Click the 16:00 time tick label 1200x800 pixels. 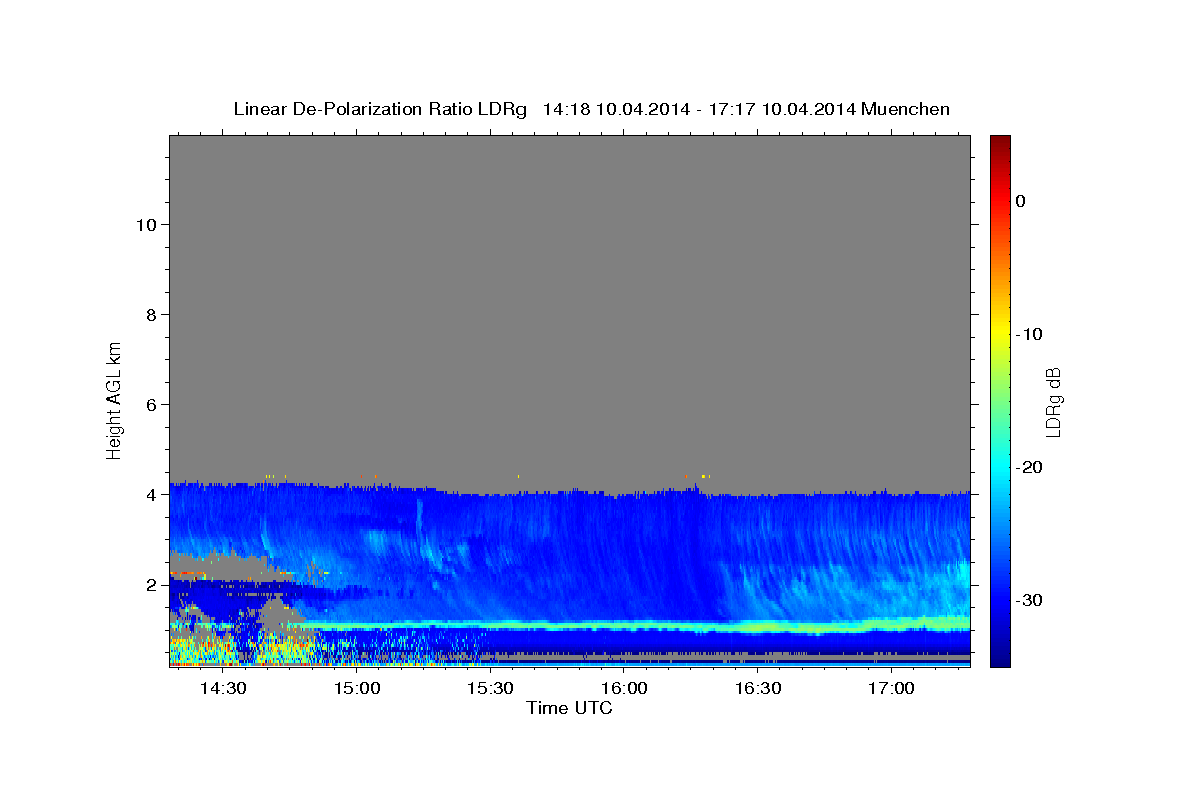624,689
